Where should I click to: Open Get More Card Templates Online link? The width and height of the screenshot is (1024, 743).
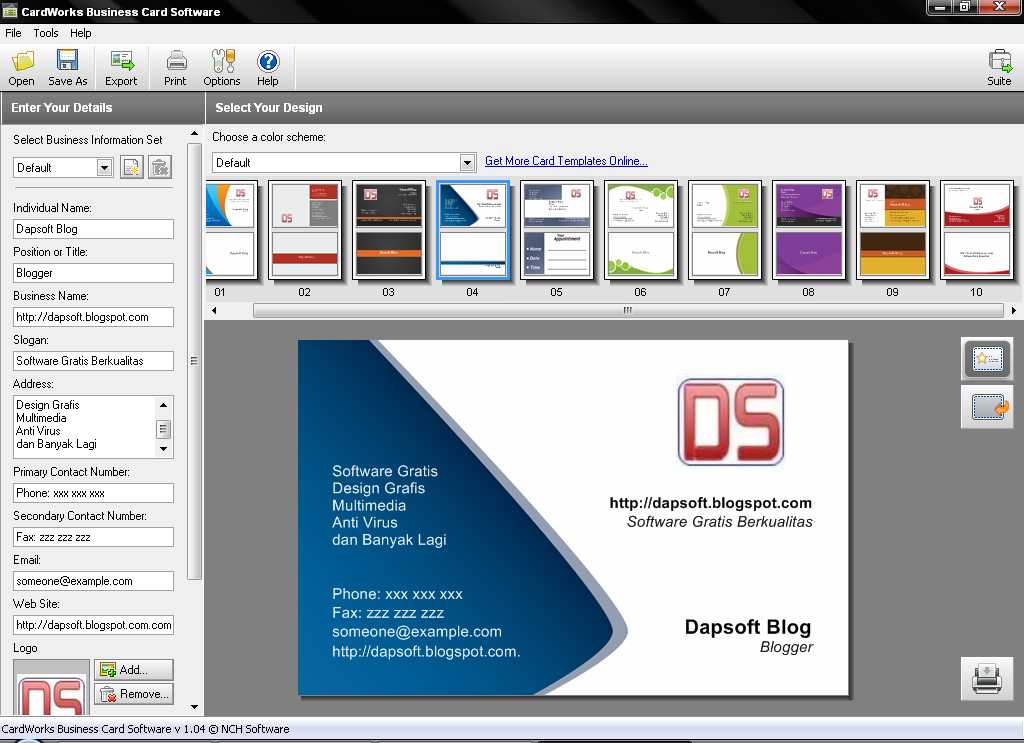(566, 161)
